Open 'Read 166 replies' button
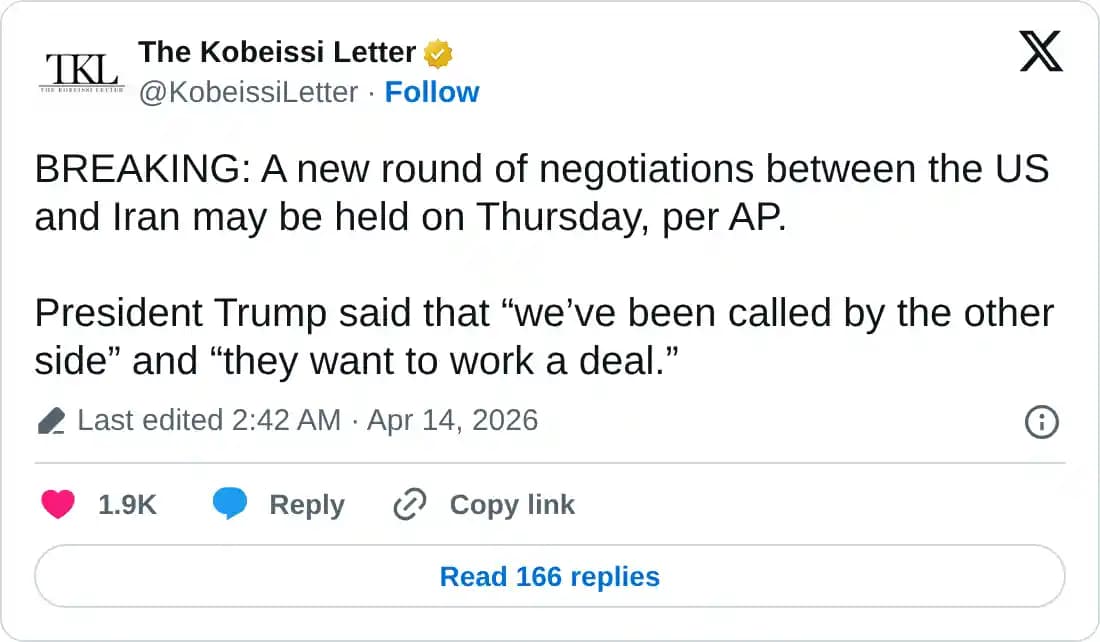 click(x=550, y=577)
